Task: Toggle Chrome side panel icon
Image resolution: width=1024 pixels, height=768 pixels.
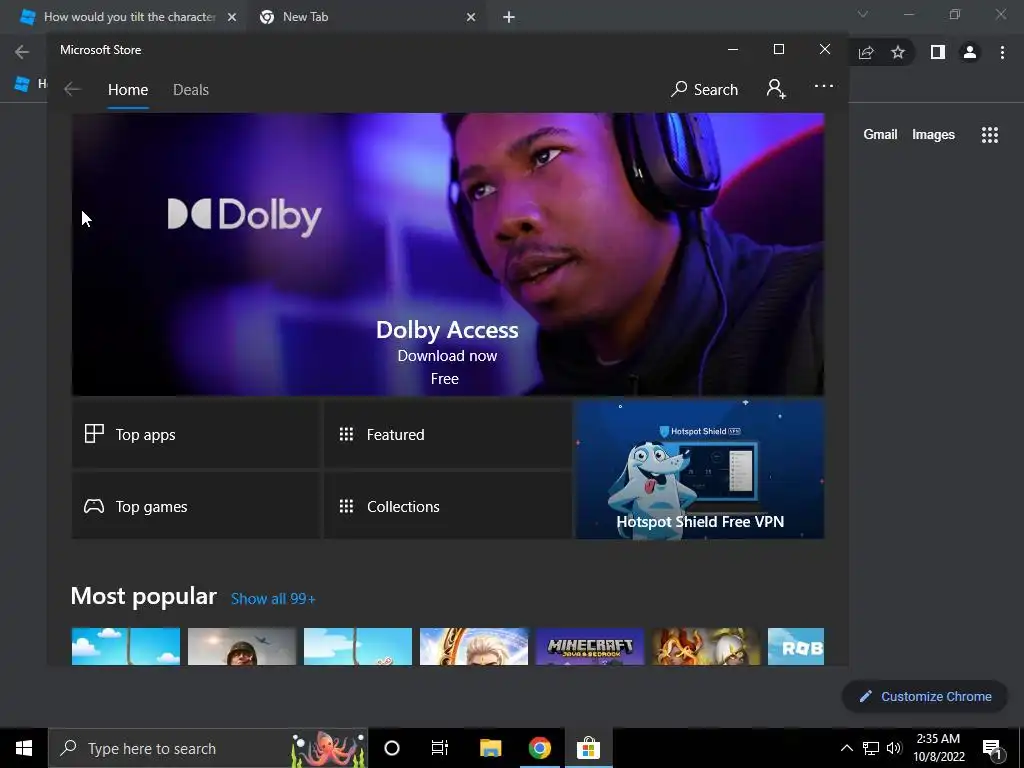Action: pos(937,52)
